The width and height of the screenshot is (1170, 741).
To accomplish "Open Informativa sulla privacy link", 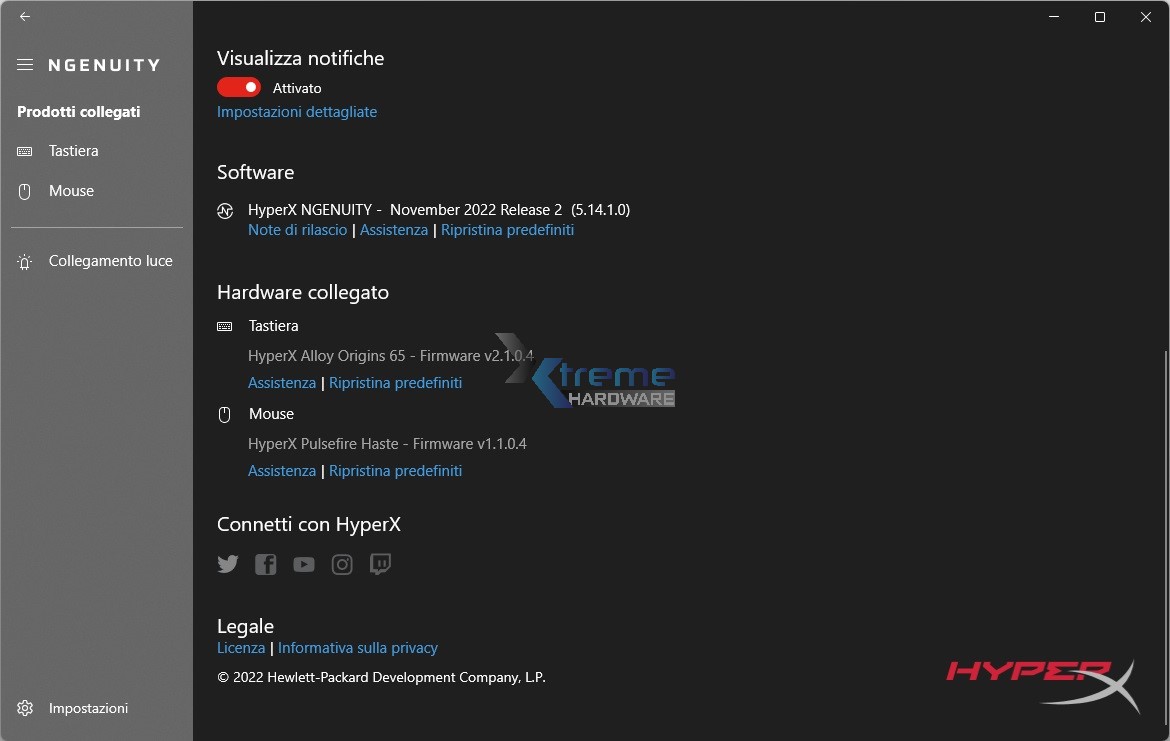I will tap(358, 648).
